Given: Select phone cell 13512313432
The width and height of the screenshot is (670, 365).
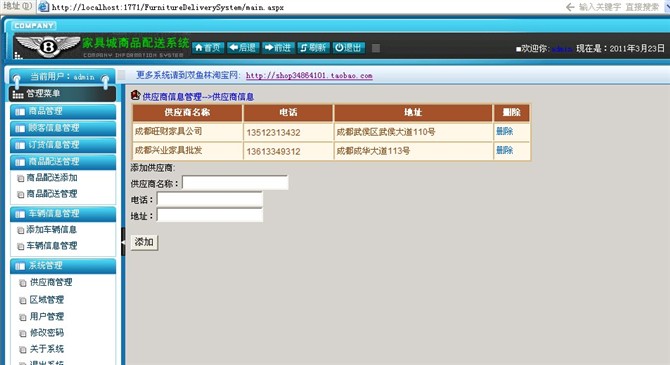Looking at the screenshot, I should click(288, 132).
